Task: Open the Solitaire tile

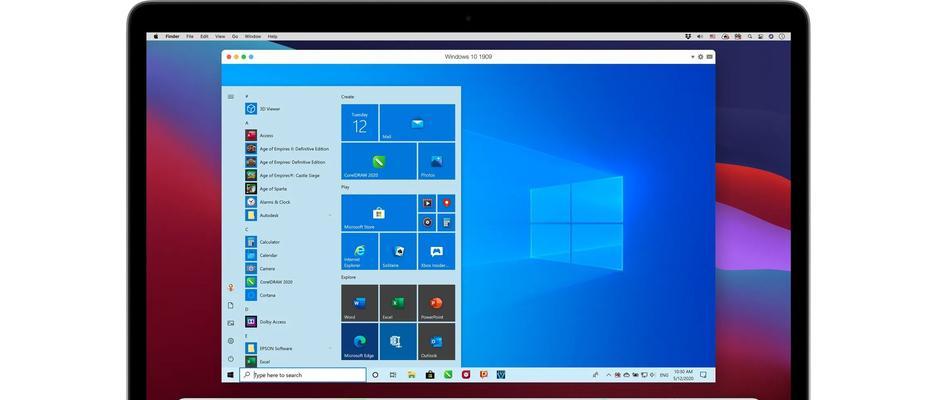Action: tap(398, 251)
